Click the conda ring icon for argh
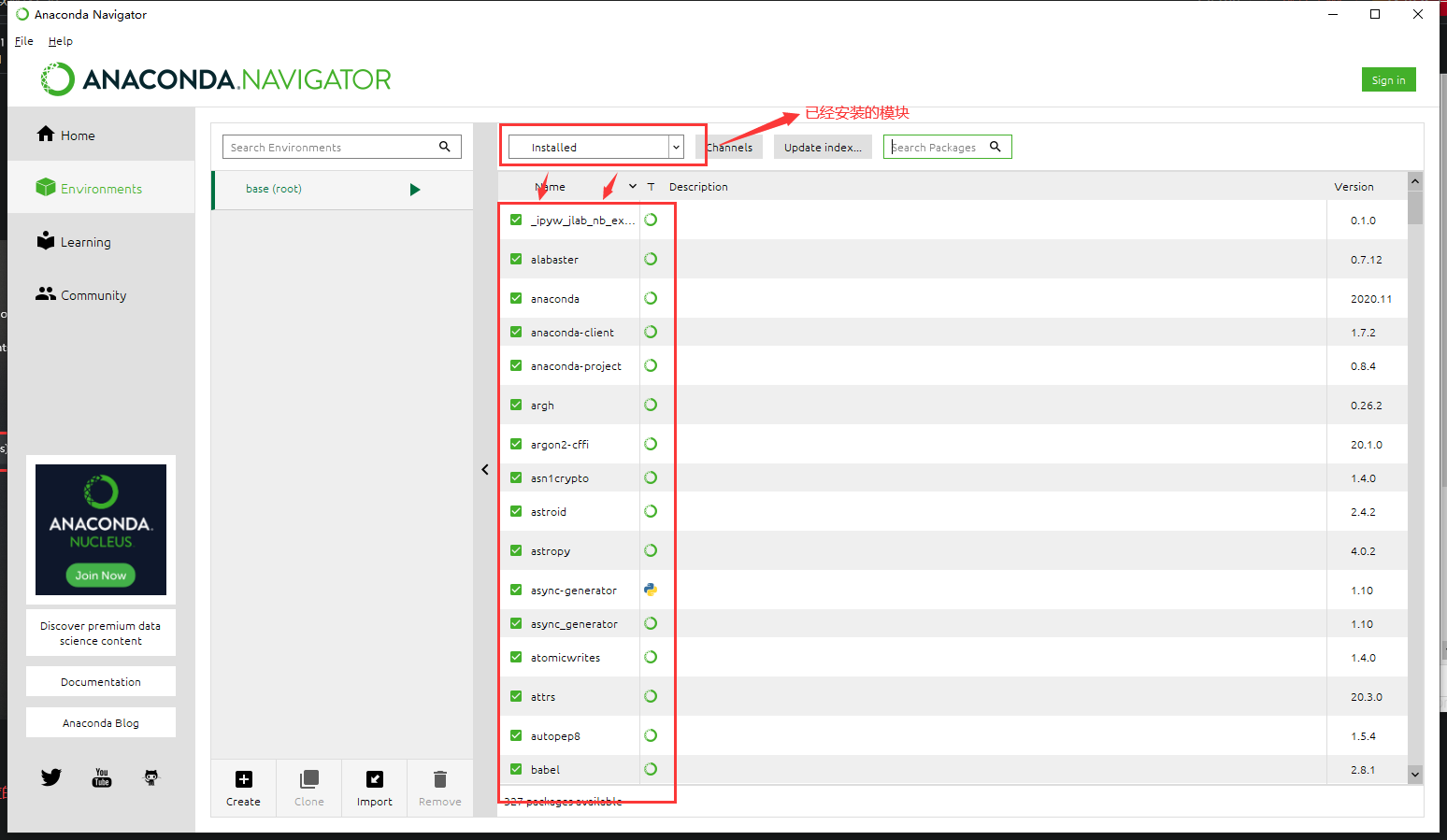This screenshot has height=840, width=1447. [x=651, y=405]
